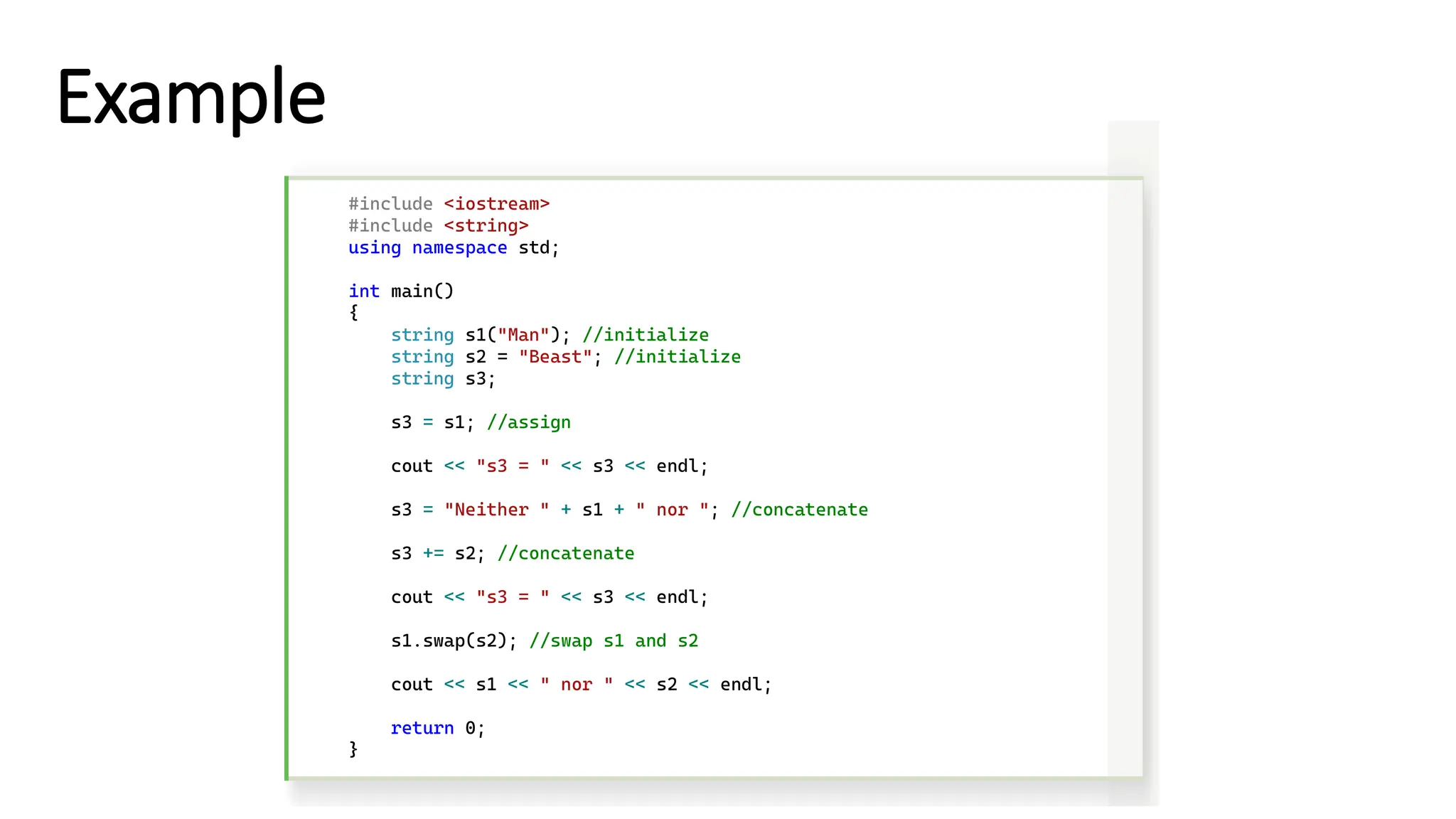Click the "s3 += s2;" line
Viewport: 1456px width, 819px height.
(x=513, y=553)
